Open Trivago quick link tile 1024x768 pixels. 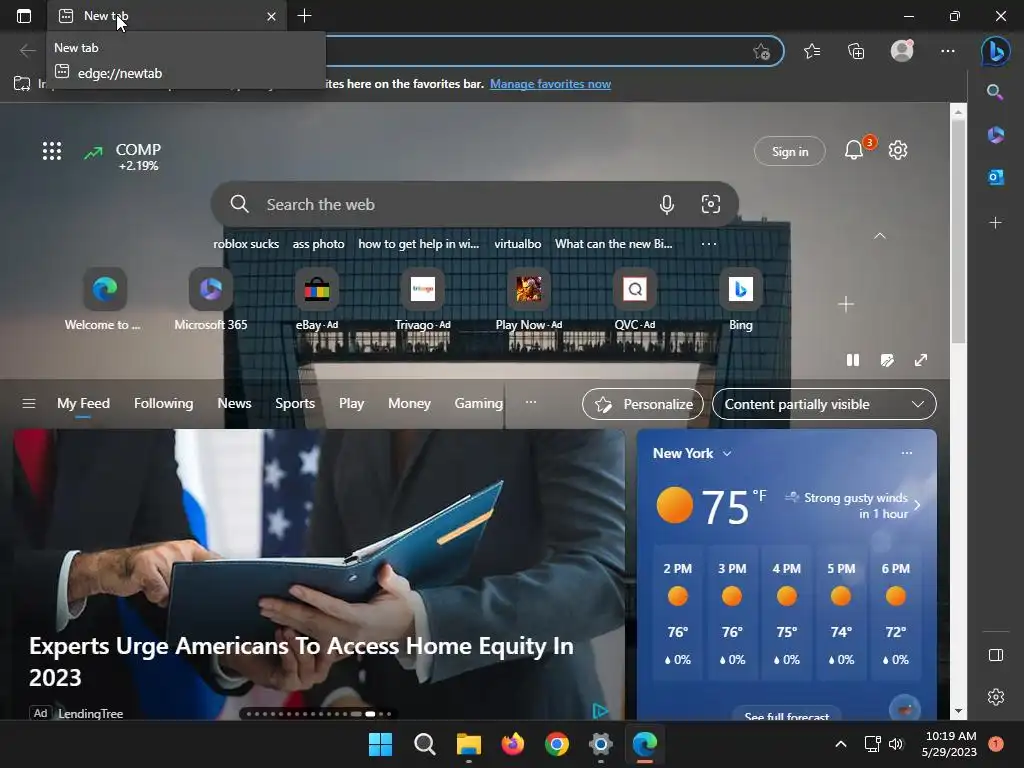coord(423,300)
